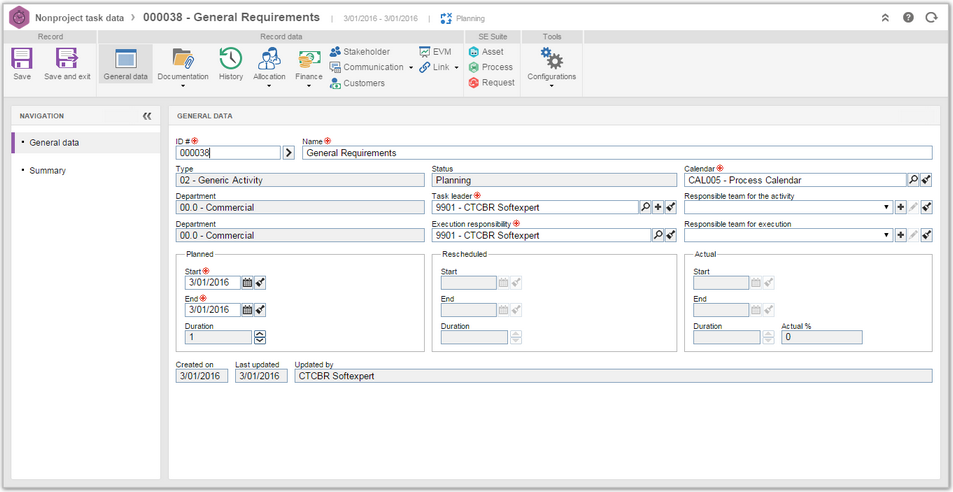Expand the Configurations dropdown arrow
Viewport: 953px width, 492px height.
[x=552, y=86]
